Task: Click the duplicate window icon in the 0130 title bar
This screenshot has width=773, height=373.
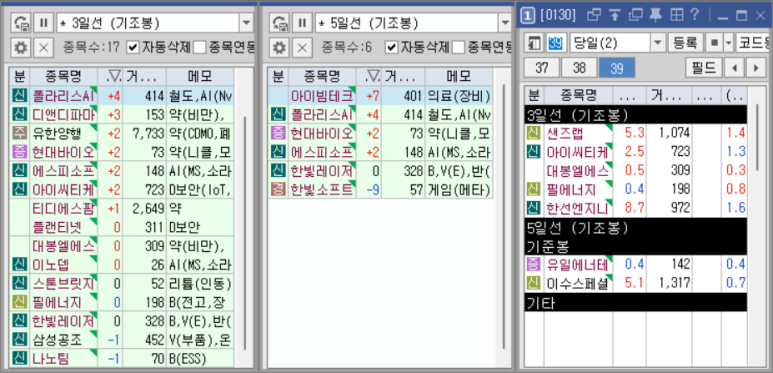Action: pyautogui.click(x=636, y=15)
